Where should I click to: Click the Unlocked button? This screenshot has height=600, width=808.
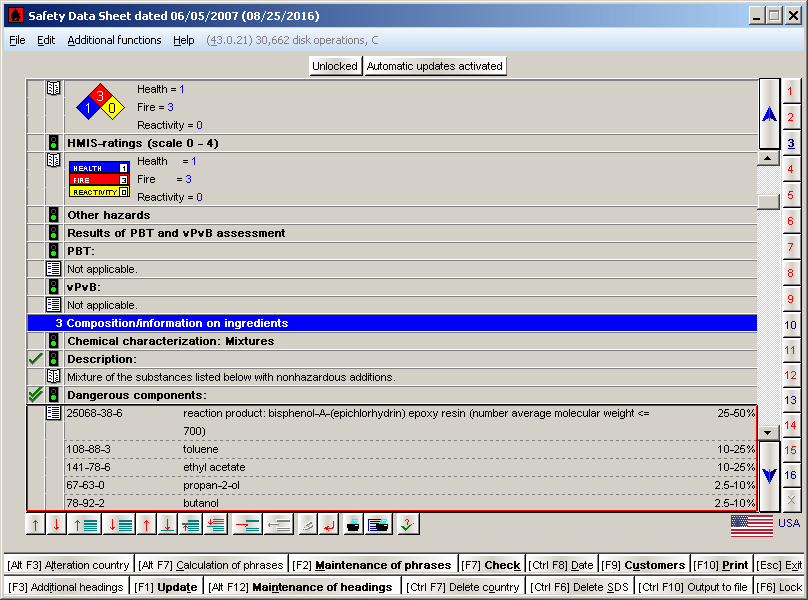click(334, 66)
